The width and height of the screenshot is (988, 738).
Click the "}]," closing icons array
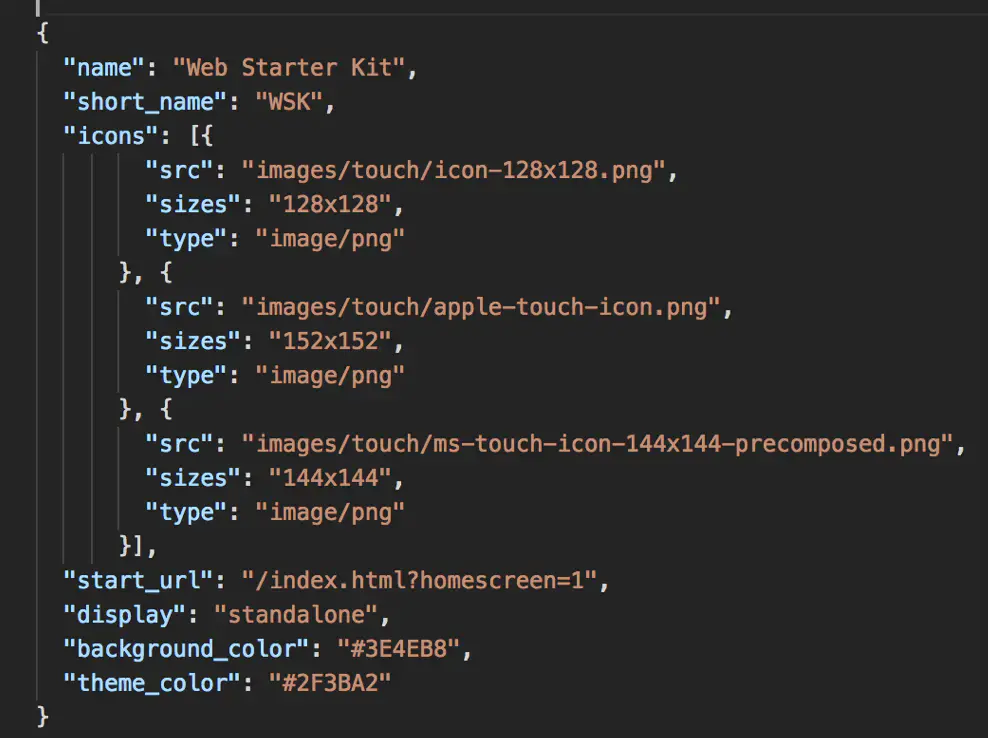[x=137, y=546]
